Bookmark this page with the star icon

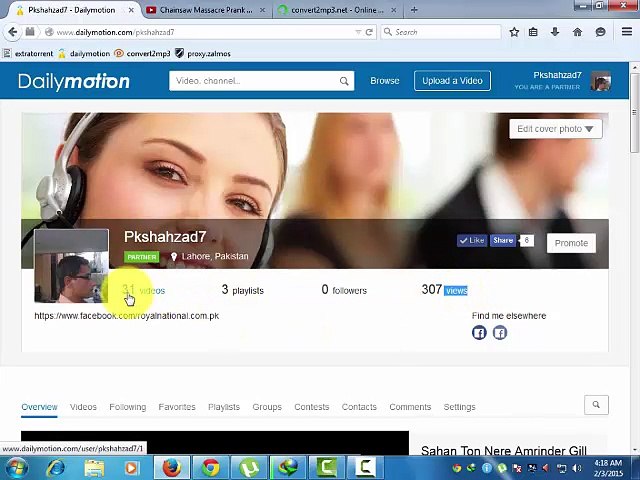pyautogui.click(x=514, y=32)
